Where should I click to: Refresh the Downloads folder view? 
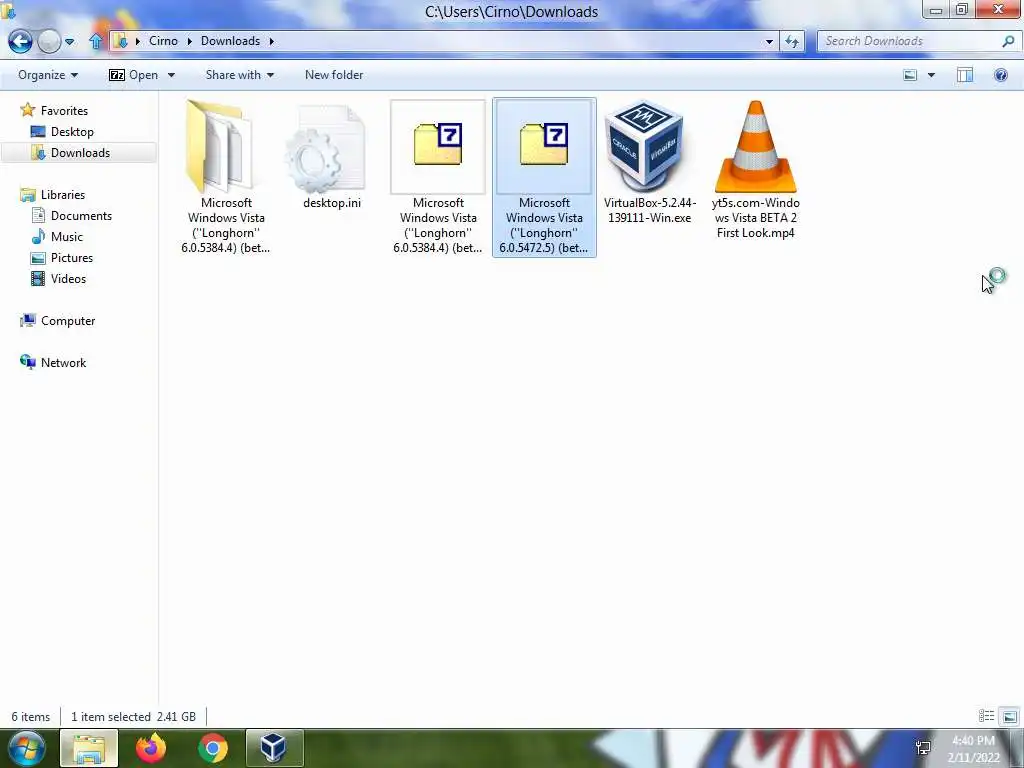(792, 42)
